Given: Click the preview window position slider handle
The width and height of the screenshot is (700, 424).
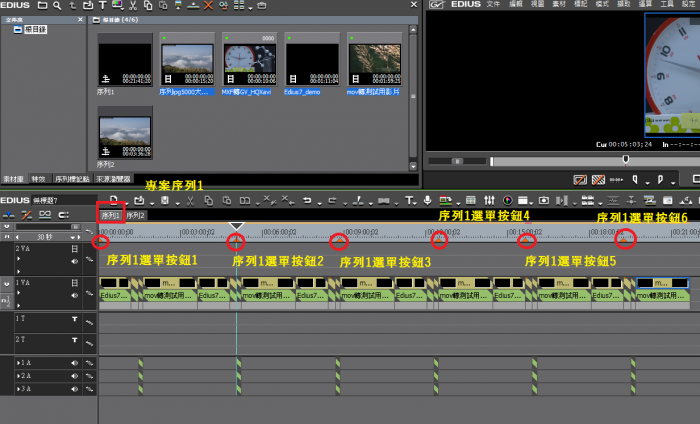Looking at the screenshot, I should [626, 159].
